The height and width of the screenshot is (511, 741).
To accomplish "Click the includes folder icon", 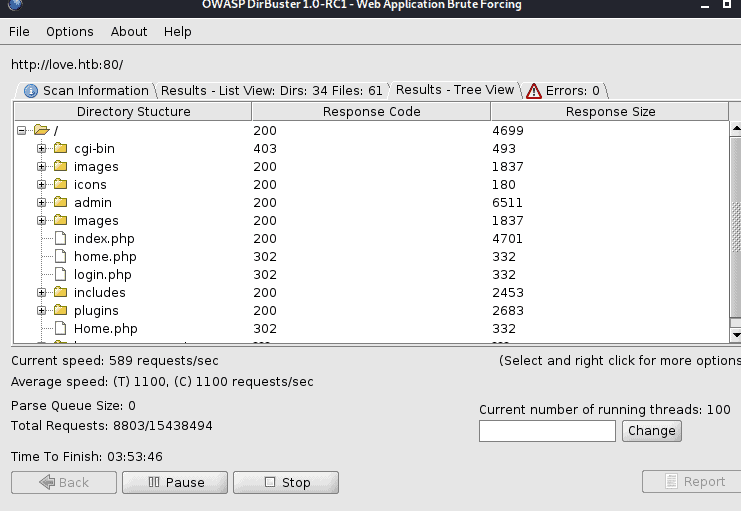I will click(60, 292).
